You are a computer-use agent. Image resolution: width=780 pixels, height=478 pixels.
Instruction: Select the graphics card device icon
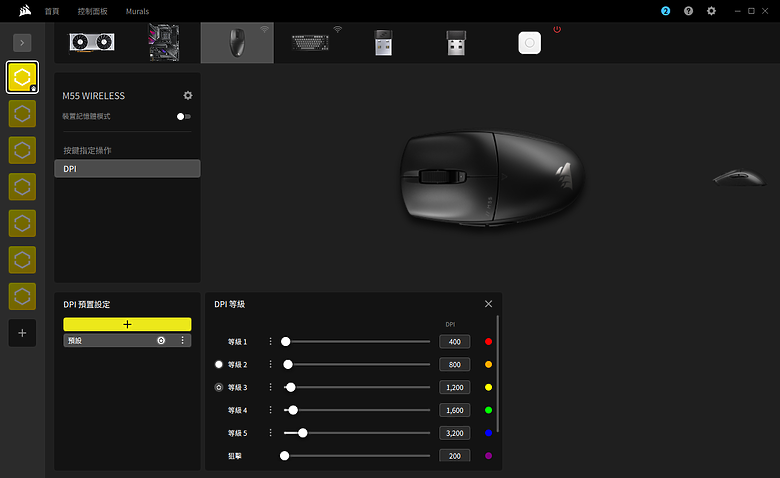click(x=92, y=42)
